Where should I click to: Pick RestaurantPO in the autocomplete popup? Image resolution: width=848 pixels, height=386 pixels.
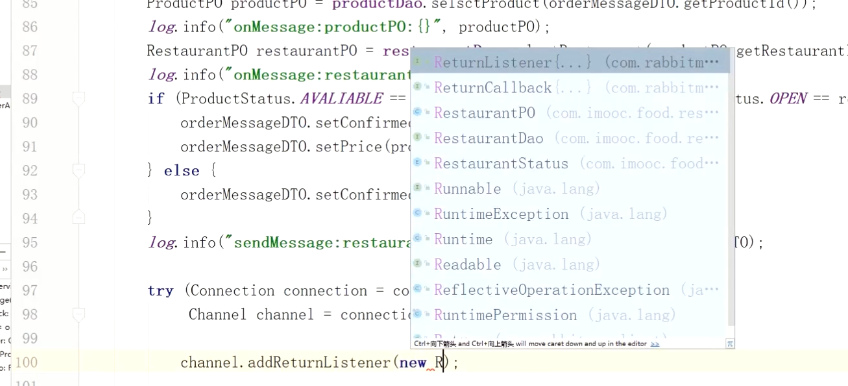click(570, 113)
